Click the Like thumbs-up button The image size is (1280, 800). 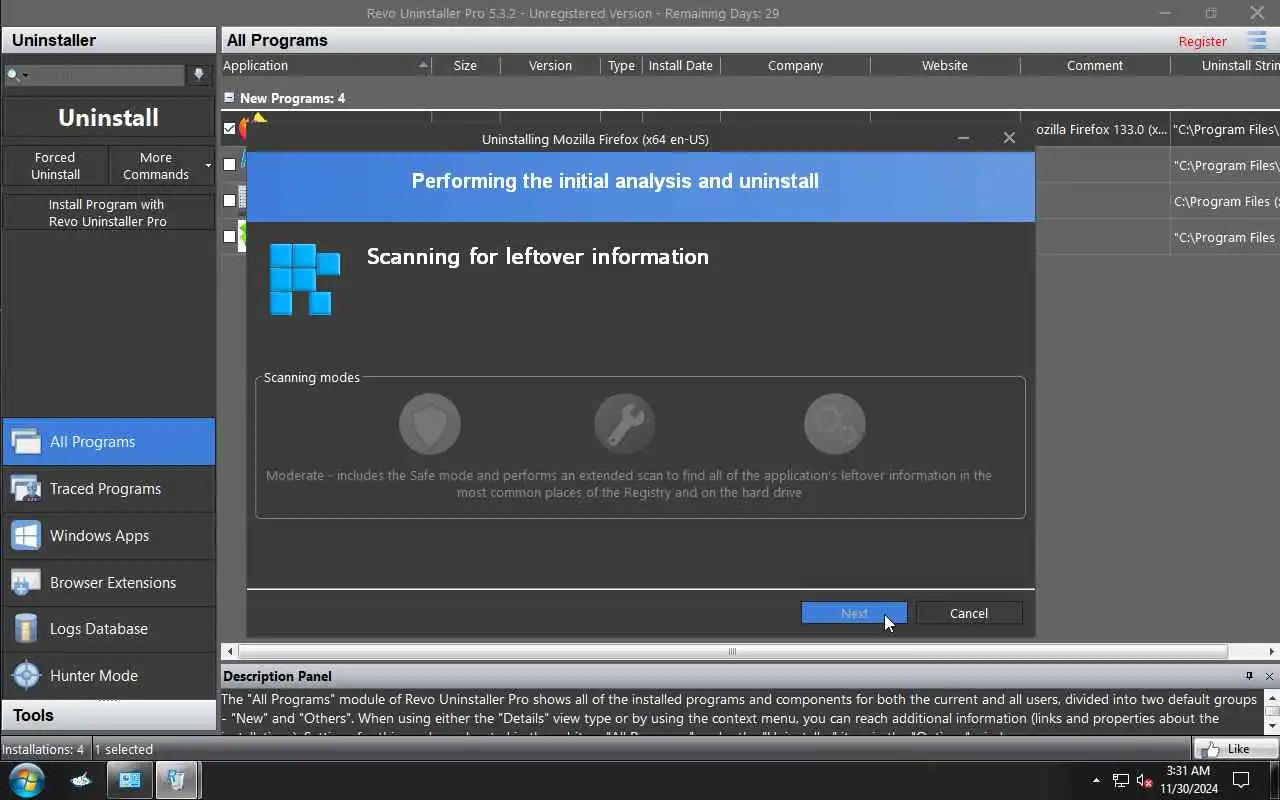click(1236, 749)
